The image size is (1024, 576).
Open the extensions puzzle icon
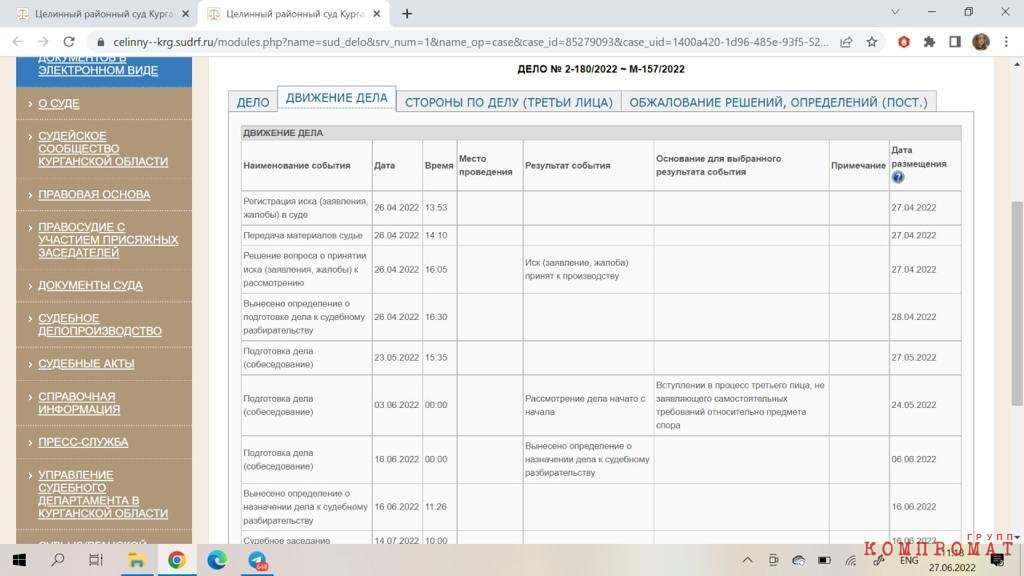(929, 42)
